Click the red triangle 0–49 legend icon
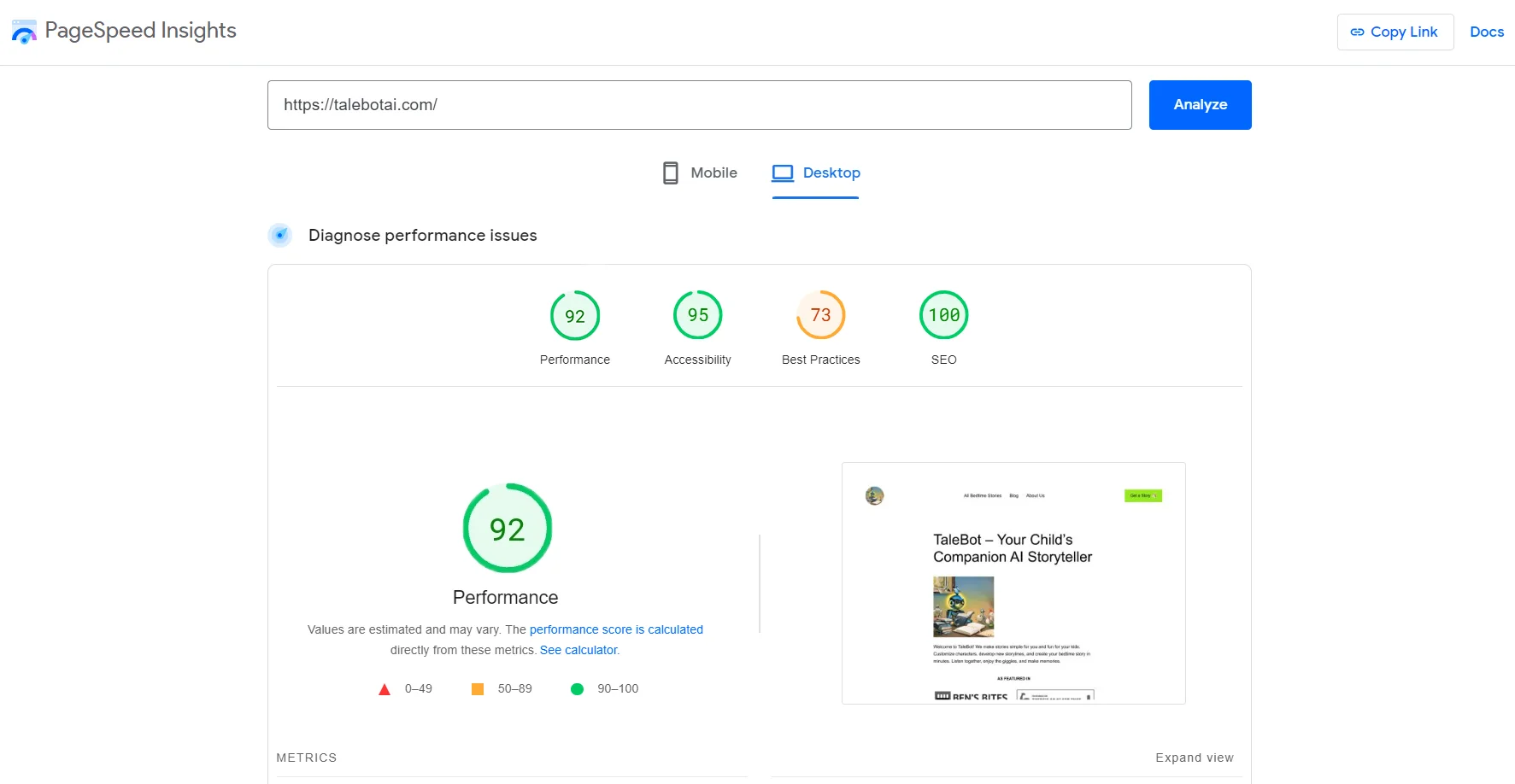1515x784 pixels. click(385, 689)
